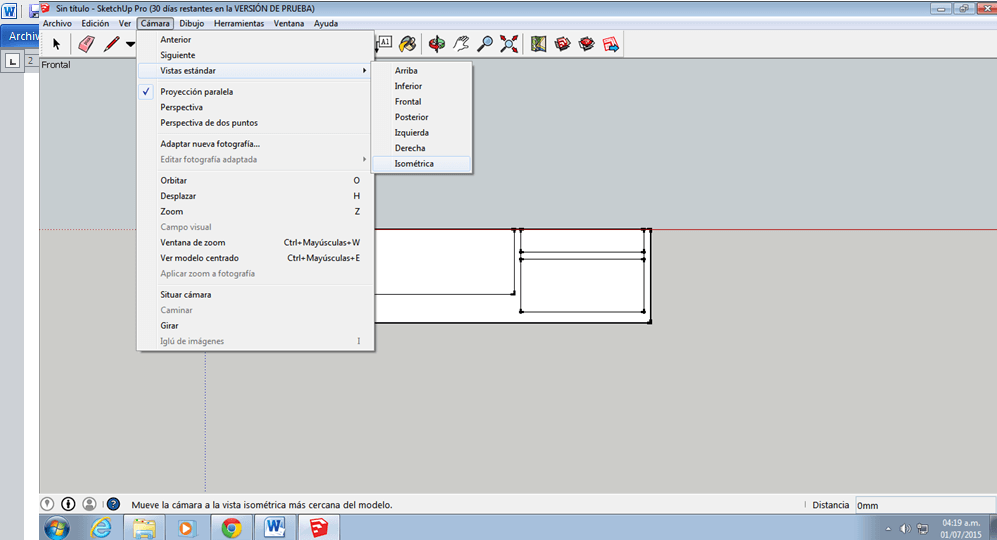Viewport: 997px width, 540px height.
Task: Switch to Perspectiva de dos puntos
Action: 256,123
